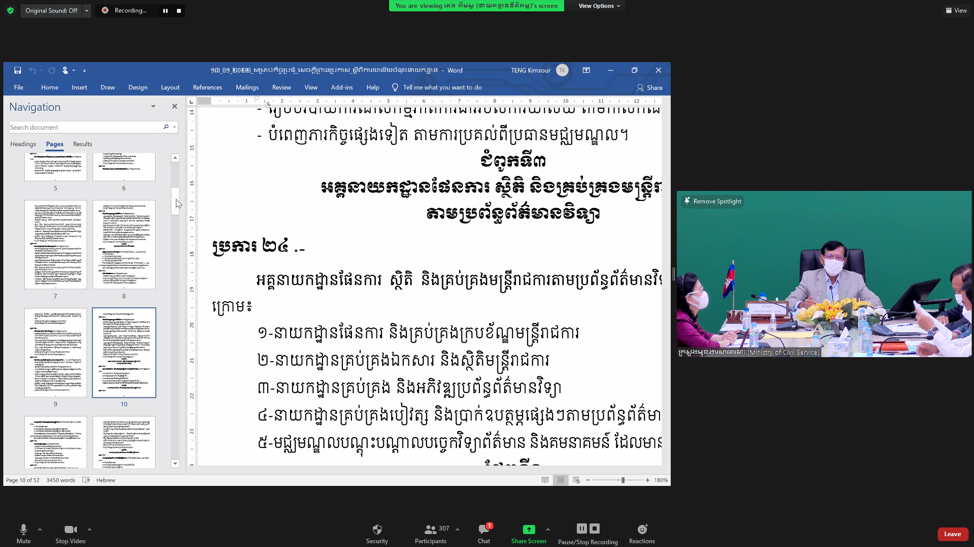Viewport: 974px width, 547px height.
Task: Click the green encryption shield icon
Action: 10,11
